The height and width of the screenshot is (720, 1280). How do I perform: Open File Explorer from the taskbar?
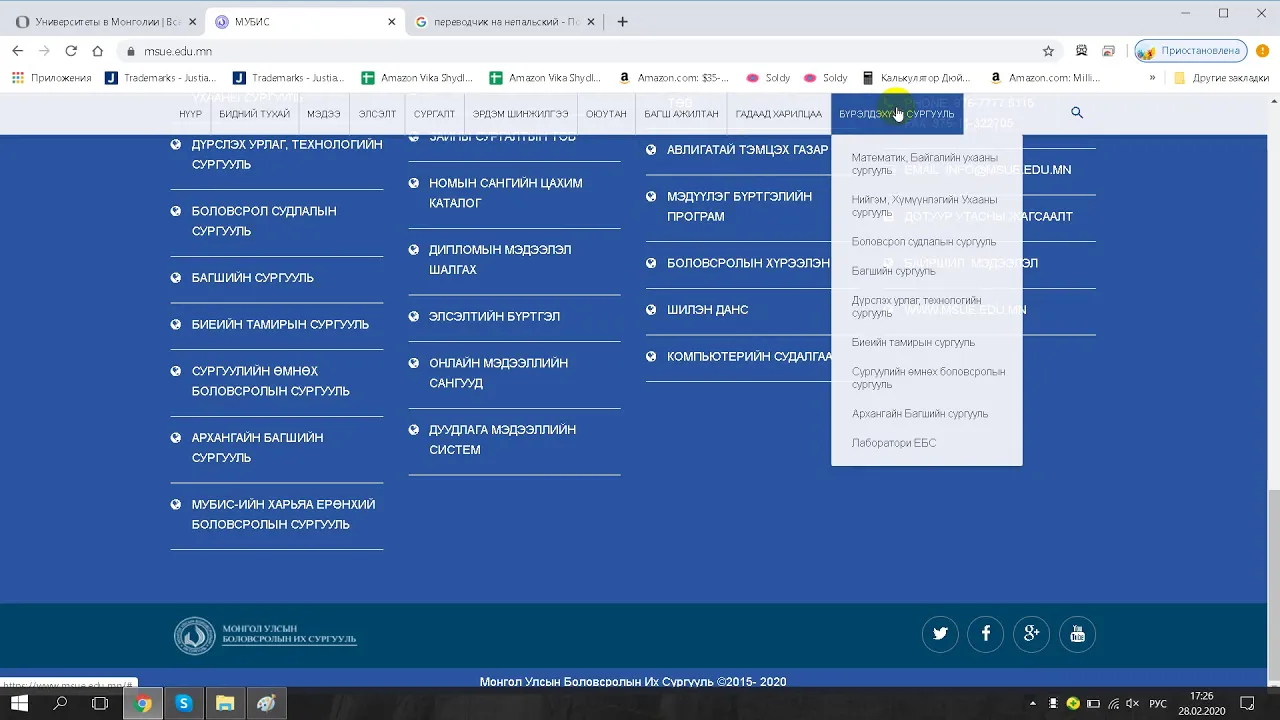pyautogui.click(x=225, y=704)
